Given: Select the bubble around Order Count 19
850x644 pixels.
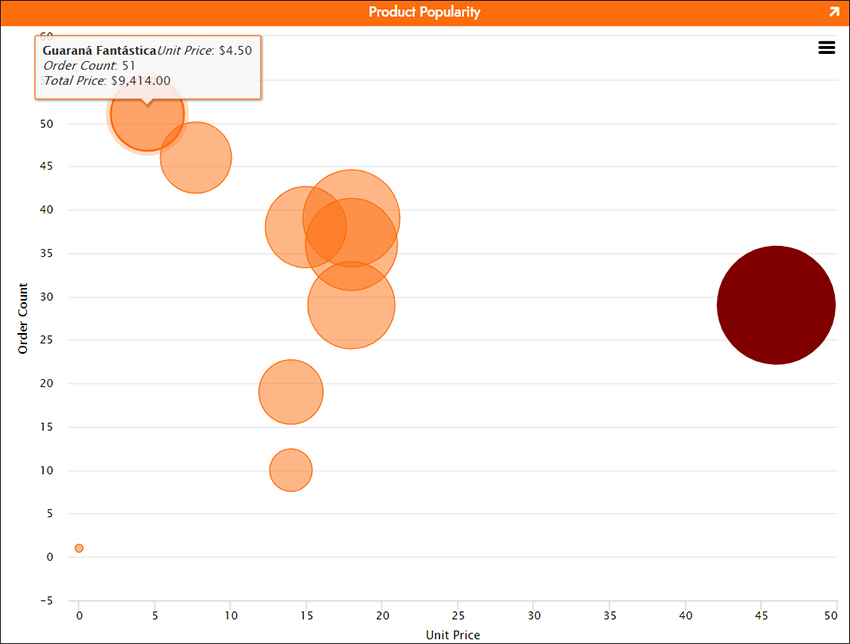Looking at the screenshot, I should coord(291,392).
